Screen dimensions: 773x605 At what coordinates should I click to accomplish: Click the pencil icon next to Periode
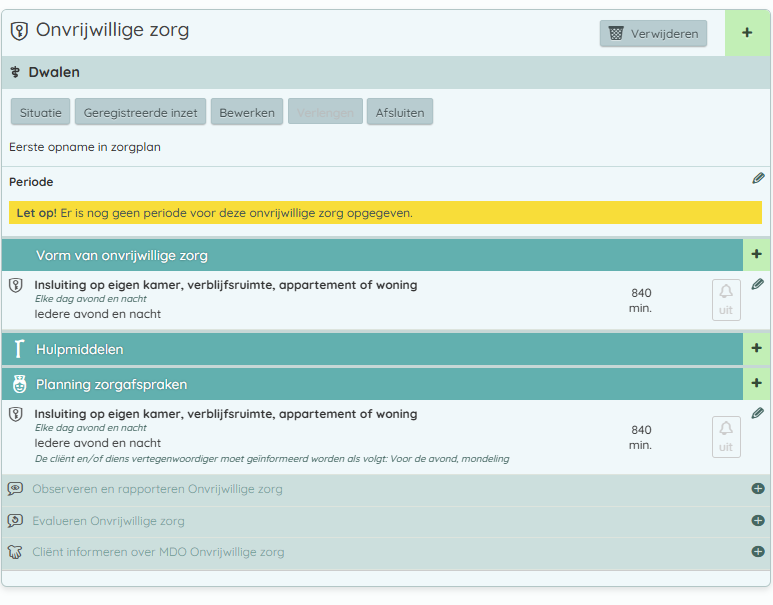pyautogui.click(x=758, y=179)
